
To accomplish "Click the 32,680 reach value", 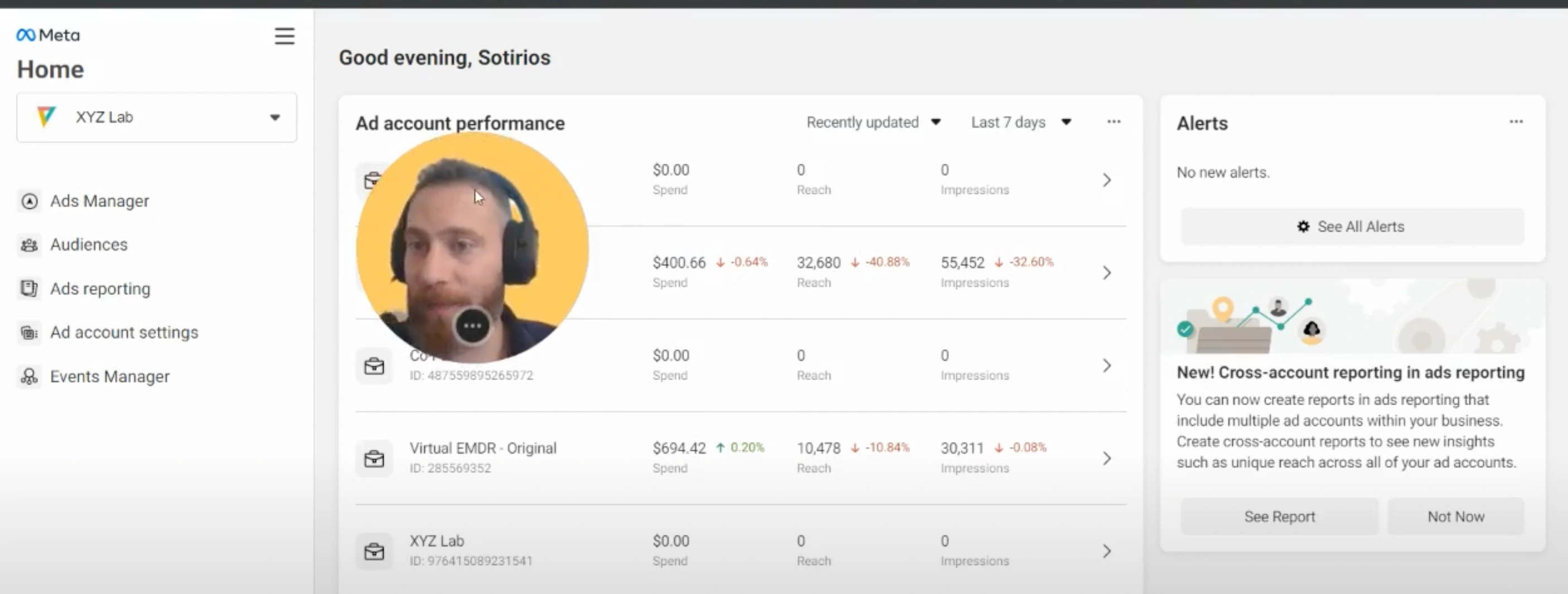I will pos(819,262).
